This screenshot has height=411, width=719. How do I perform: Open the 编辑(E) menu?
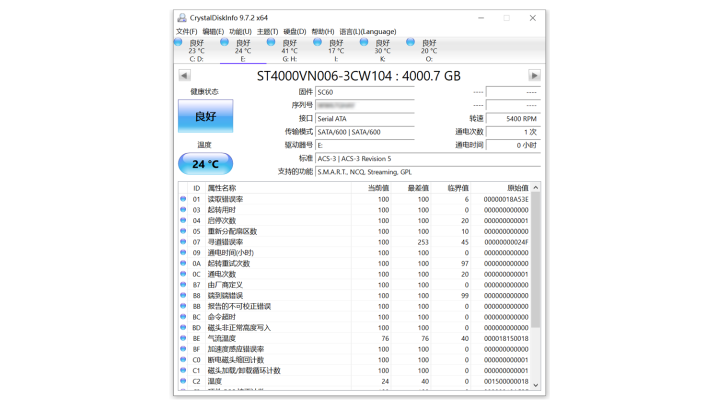(213, 32)
